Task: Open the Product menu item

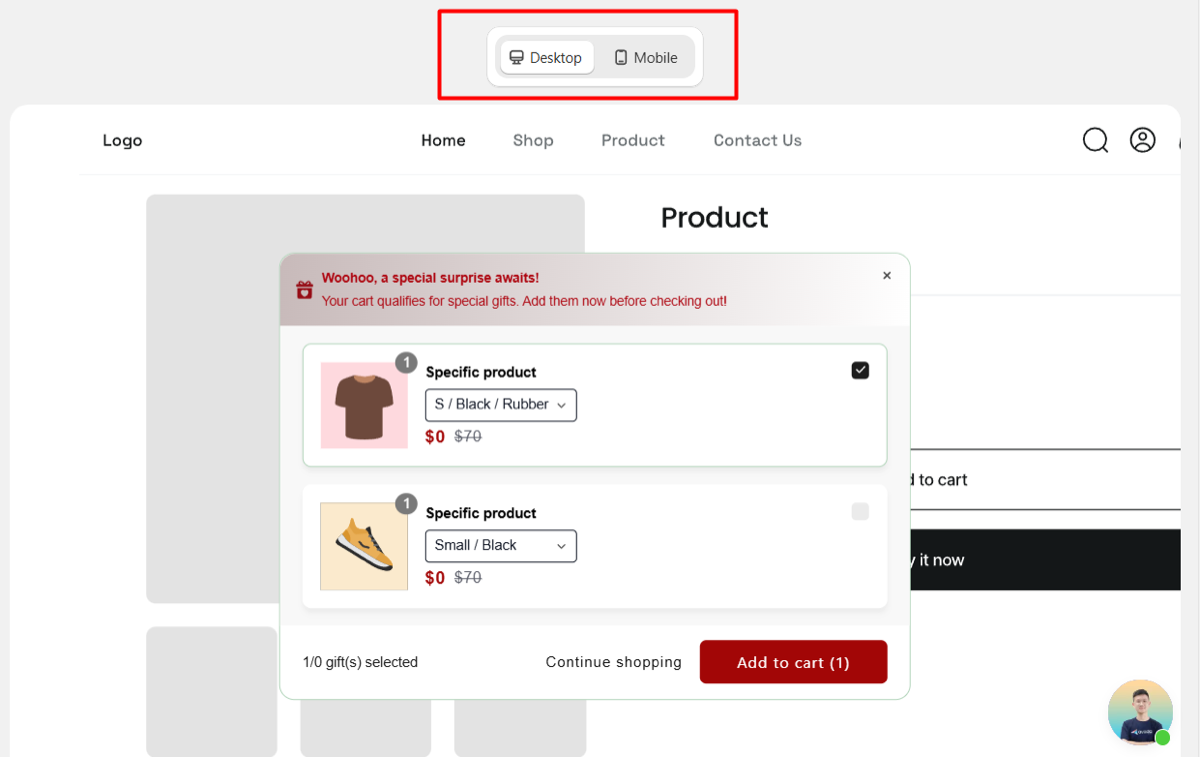Action: coord(633,141)
